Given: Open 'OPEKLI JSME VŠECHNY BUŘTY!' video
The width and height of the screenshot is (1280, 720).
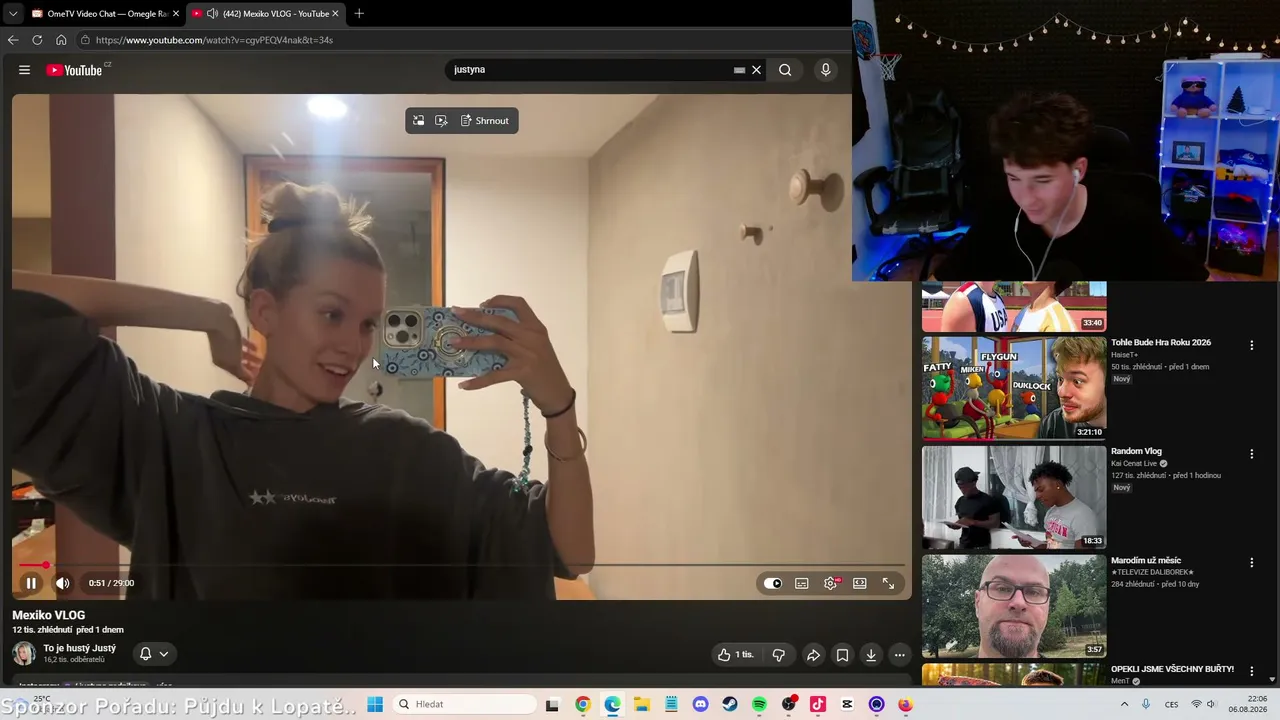Looking at the screenshot, I should pos(1172,669).
